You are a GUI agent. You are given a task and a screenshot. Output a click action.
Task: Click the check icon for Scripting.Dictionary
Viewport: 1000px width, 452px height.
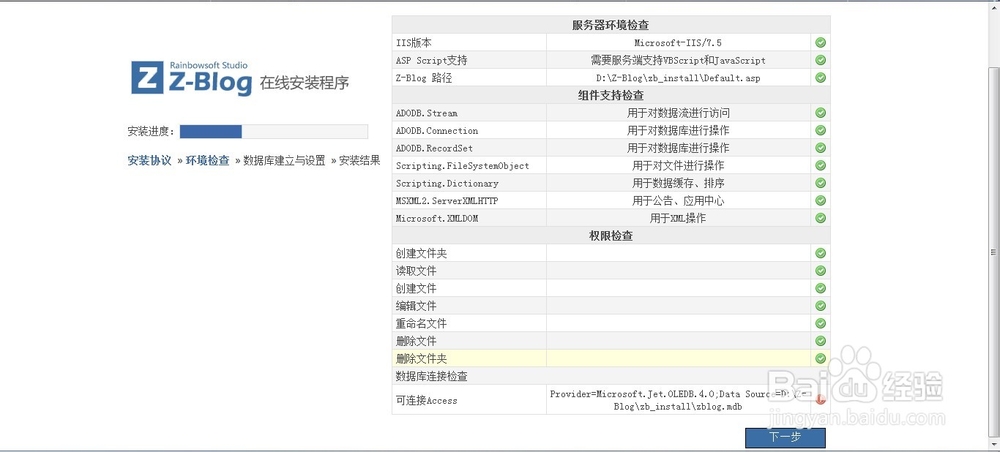(820, 183)
